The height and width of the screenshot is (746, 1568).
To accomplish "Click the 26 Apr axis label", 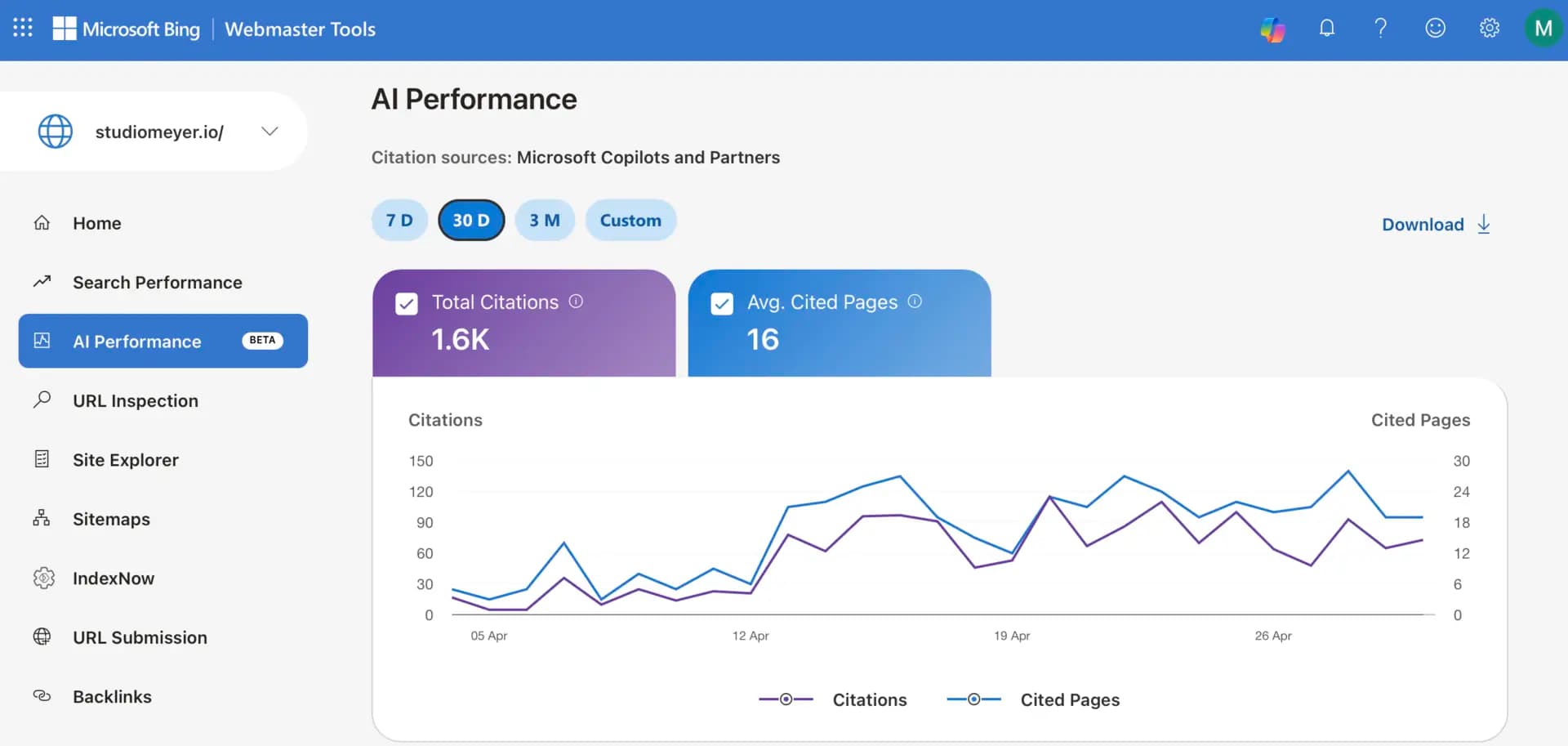I will pyautogui.click(x=1273, y=635).
